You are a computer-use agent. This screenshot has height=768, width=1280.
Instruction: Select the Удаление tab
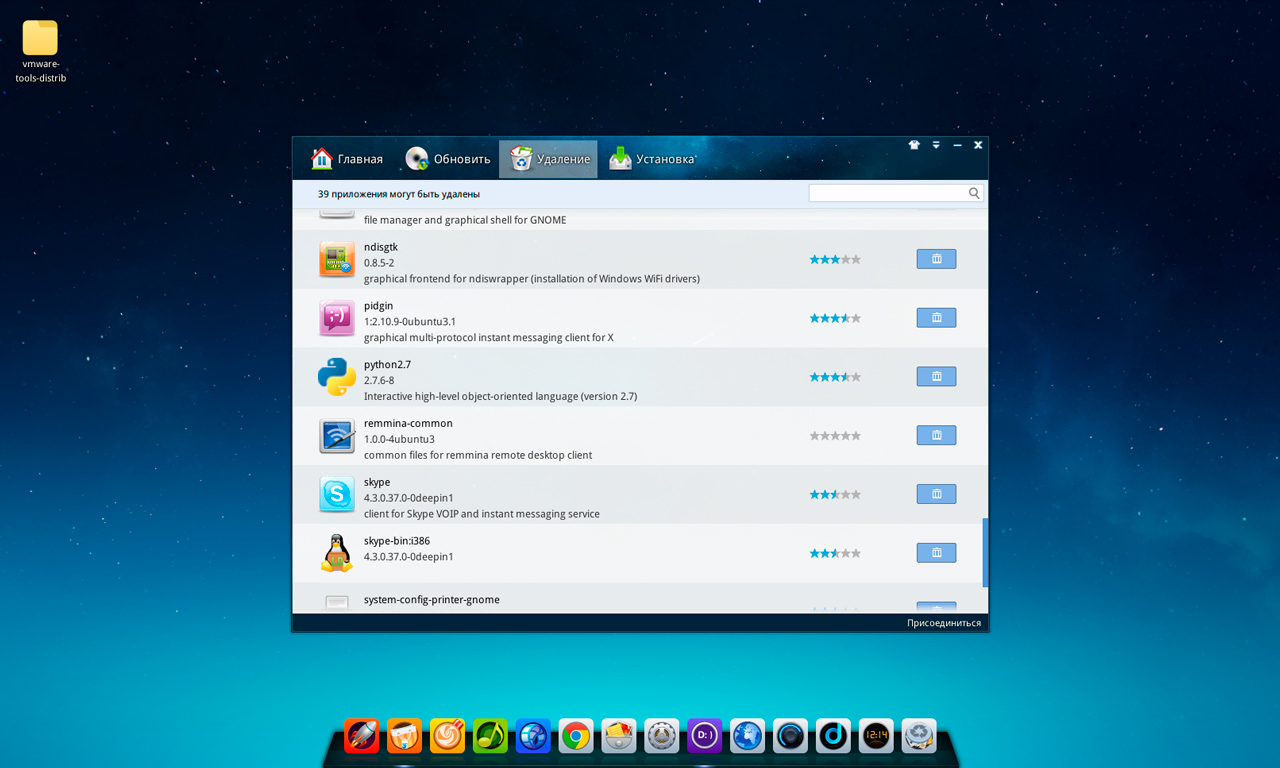point(548,159)
